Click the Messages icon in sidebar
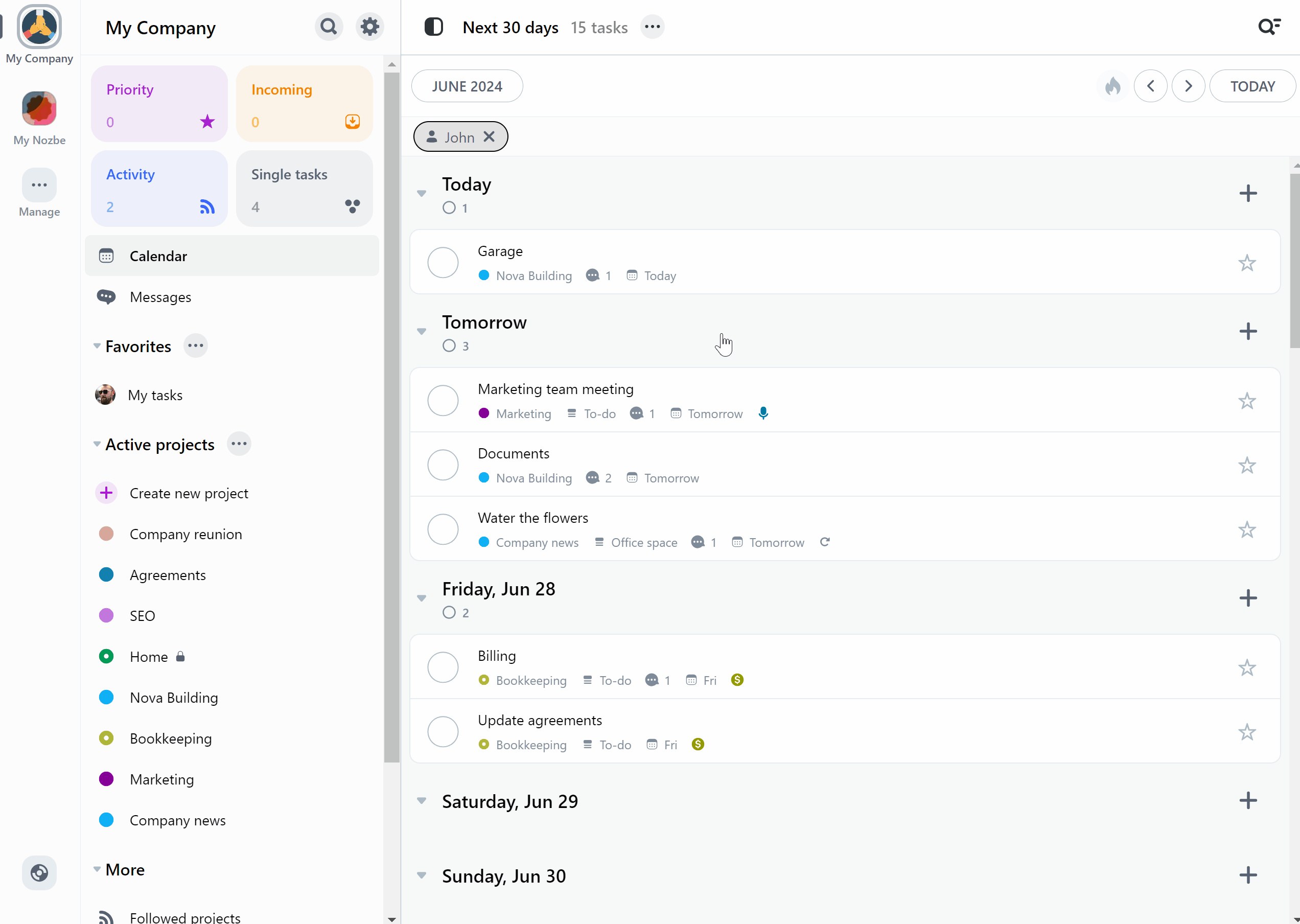 108,296
